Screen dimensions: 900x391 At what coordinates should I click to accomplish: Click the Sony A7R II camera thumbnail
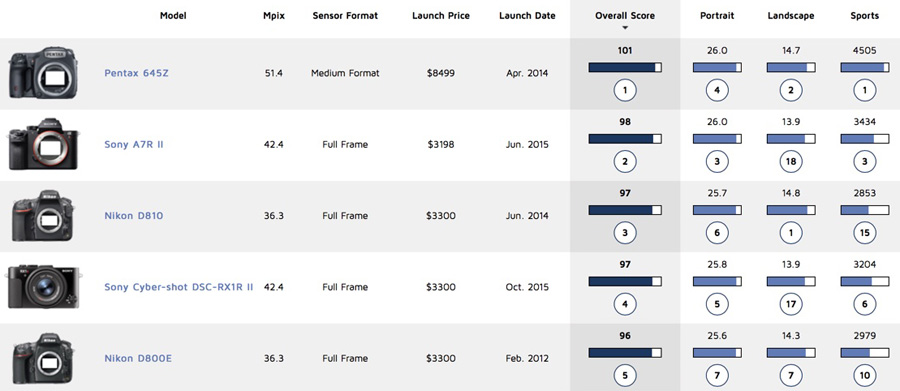click(x=43, y=144)
